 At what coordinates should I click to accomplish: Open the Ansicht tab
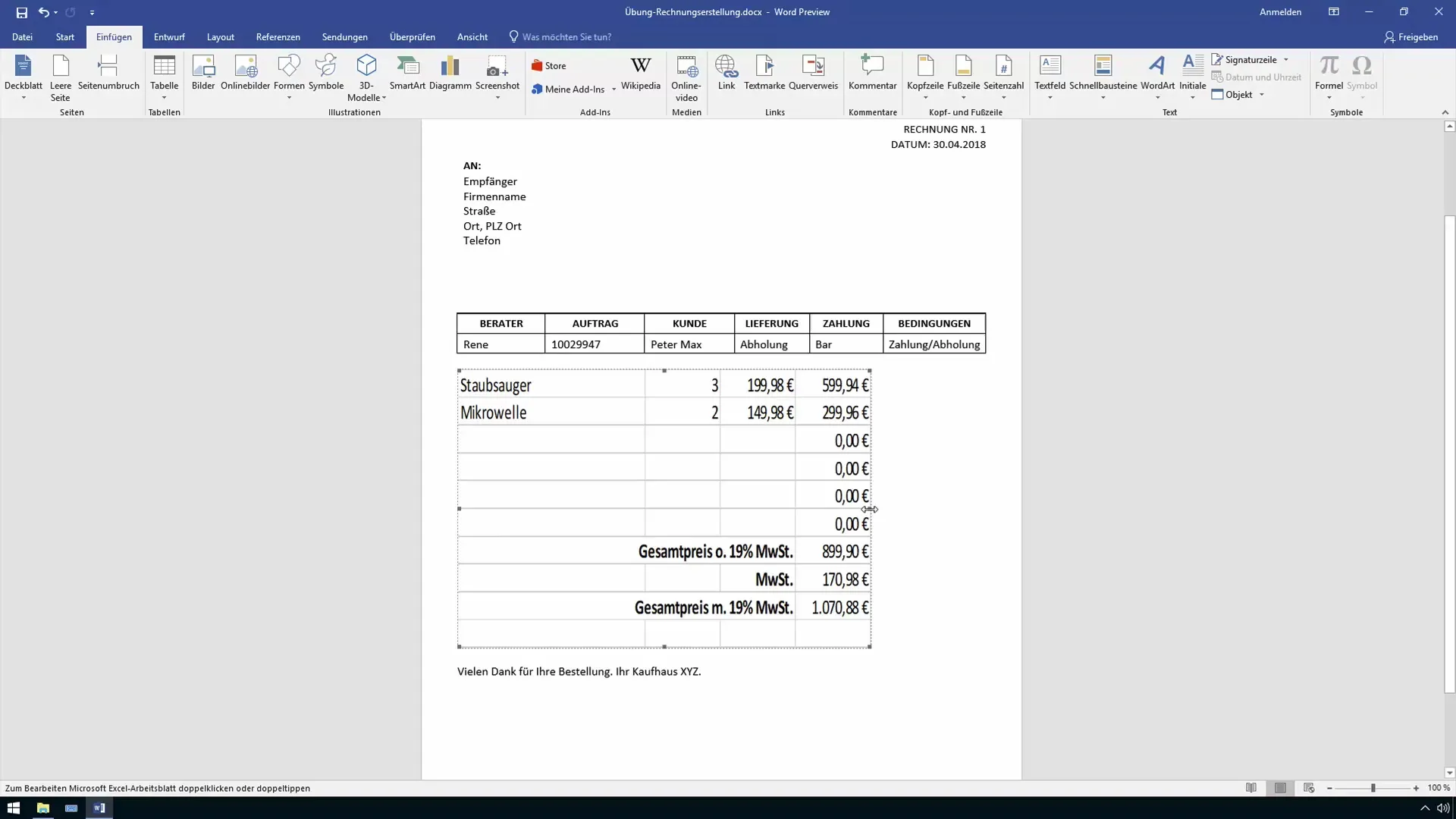tap(472, 36)
